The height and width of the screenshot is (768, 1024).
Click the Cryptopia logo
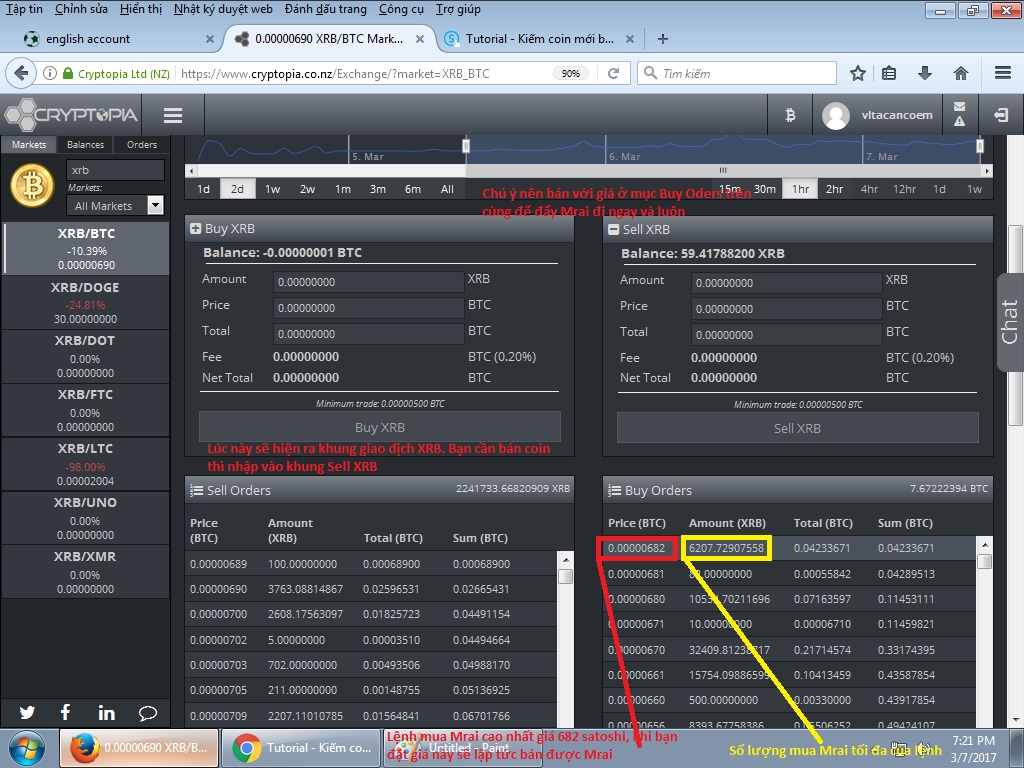(x=71, y=116)
